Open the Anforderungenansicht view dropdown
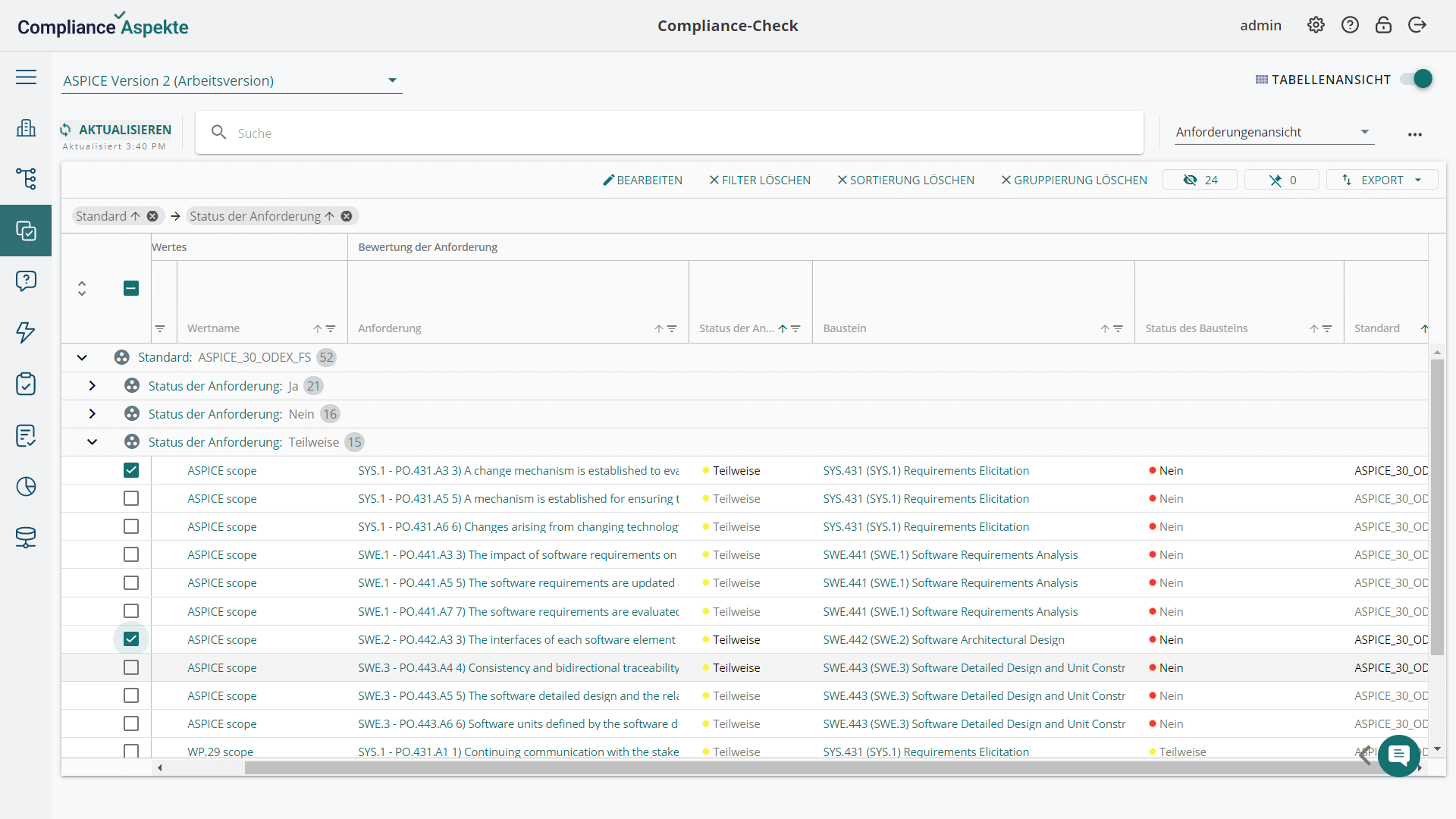The image size is (1456, 819). click(1273, 132)
